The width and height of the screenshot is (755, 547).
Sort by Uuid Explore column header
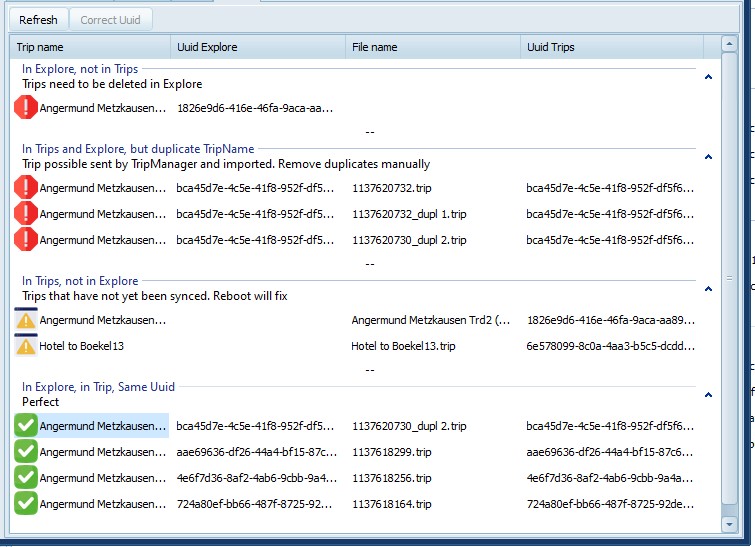point(258,47)
